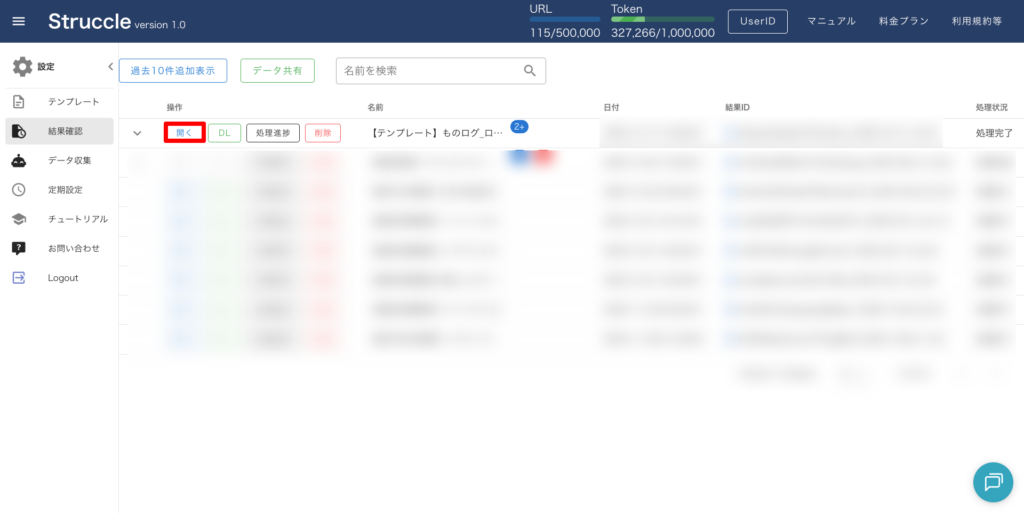Click the template document icon
Viewport: 1024px width, 513px height.
coord(19,102)
